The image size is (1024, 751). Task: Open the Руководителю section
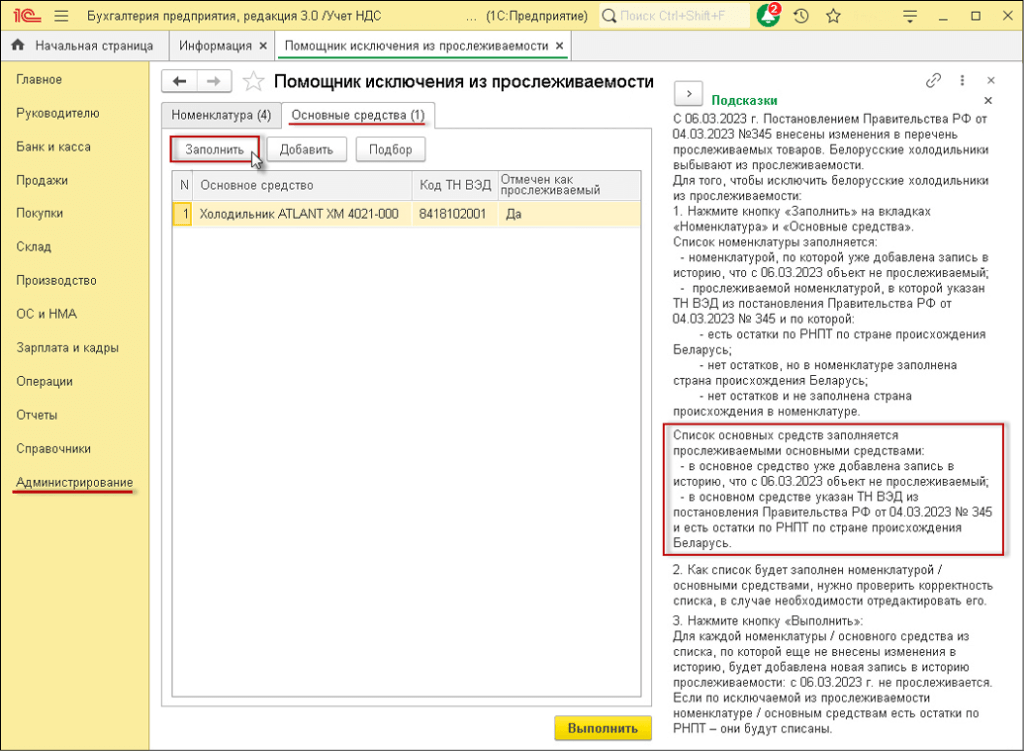coord(58,113)
